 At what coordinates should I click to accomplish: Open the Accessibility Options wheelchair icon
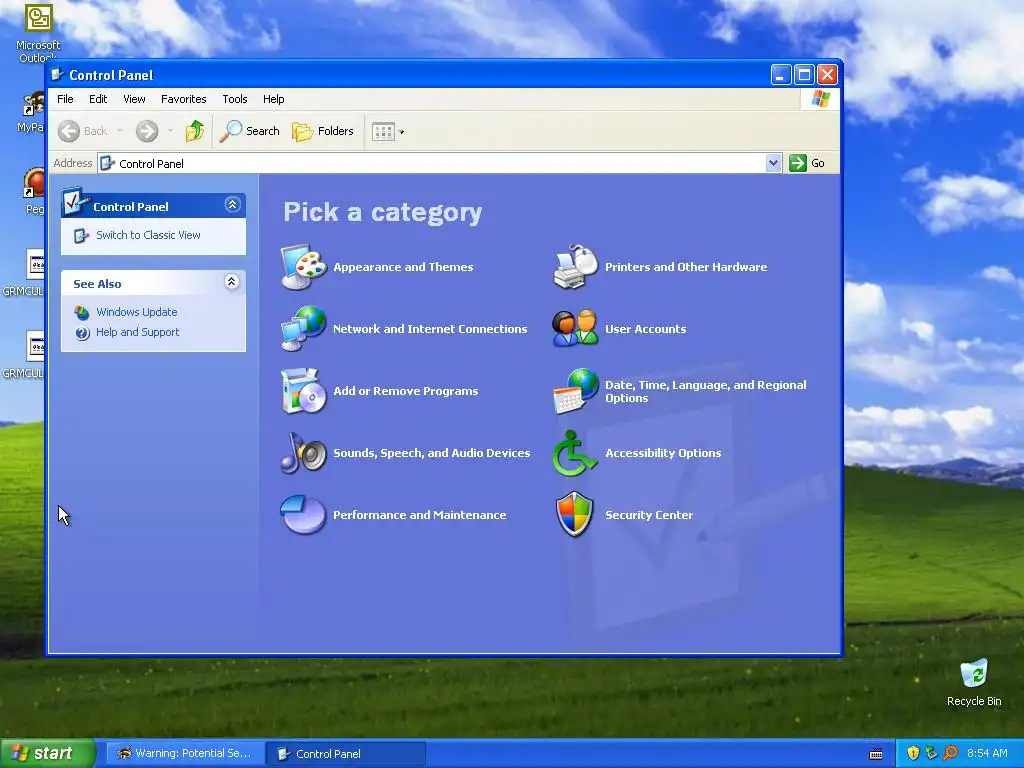pos(575,453)
